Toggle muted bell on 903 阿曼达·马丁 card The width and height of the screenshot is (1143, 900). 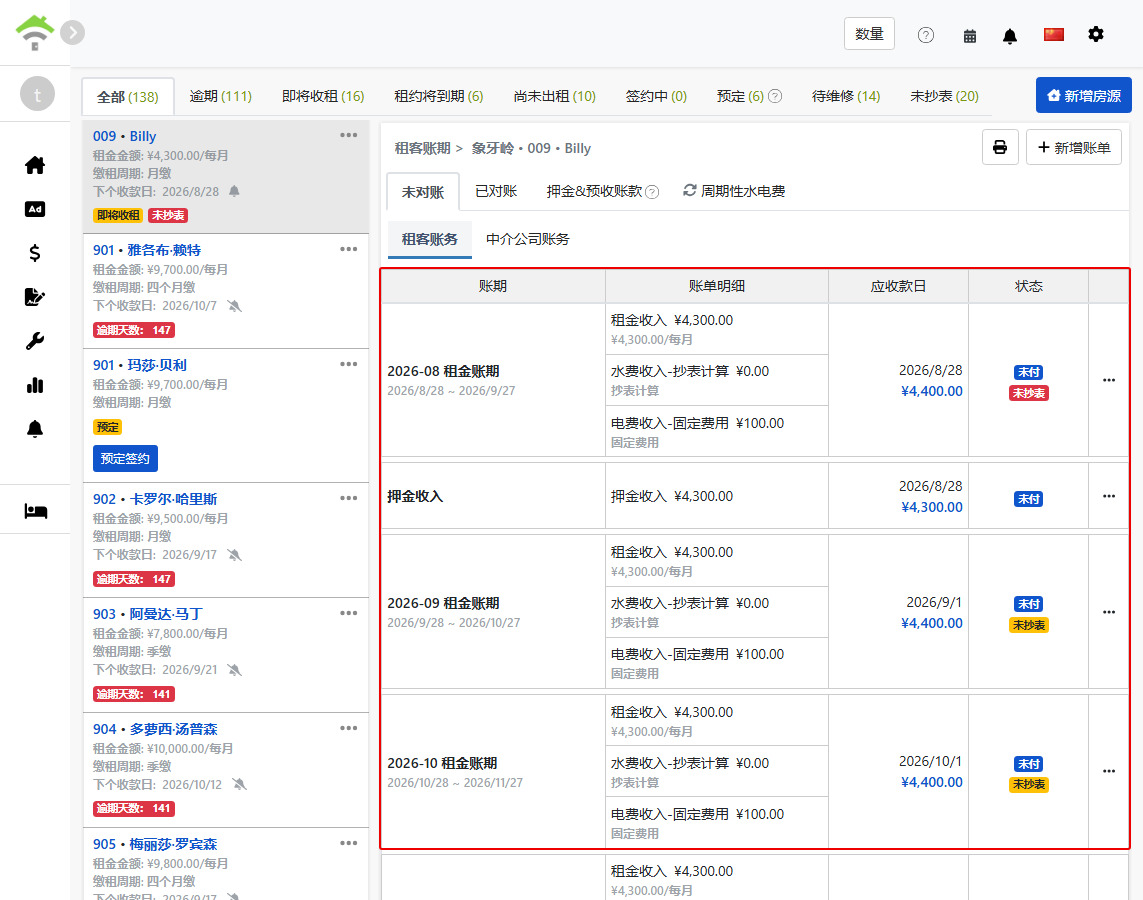point(234,669)
